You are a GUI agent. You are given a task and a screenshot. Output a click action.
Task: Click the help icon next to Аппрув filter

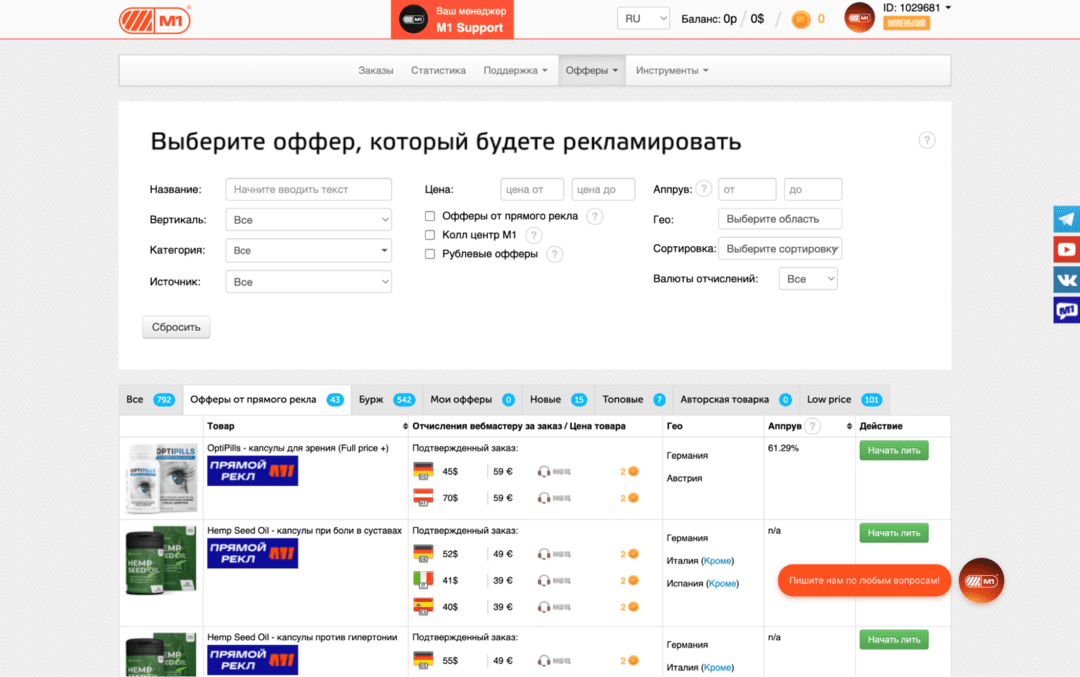[703, 189]
